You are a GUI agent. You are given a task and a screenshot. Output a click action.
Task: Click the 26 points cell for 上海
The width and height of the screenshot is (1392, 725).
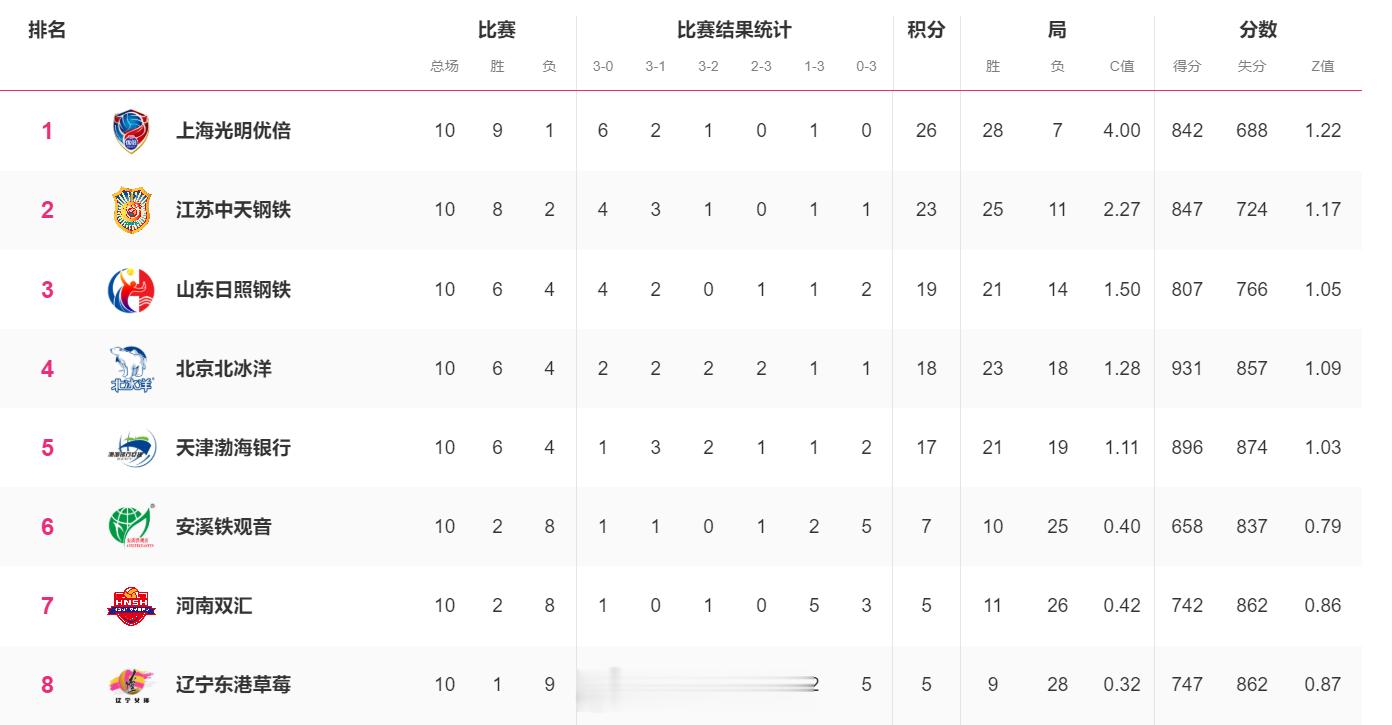926,130
